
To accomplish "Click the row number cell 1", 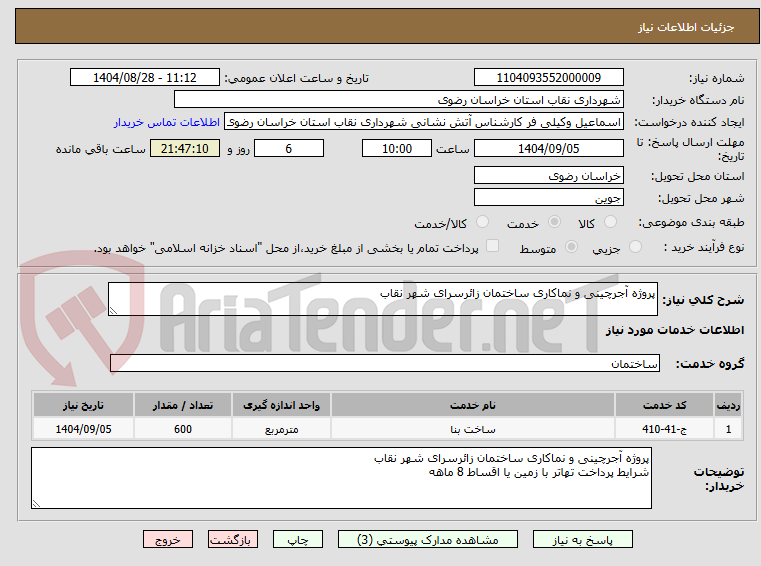I will click(728, 429).
